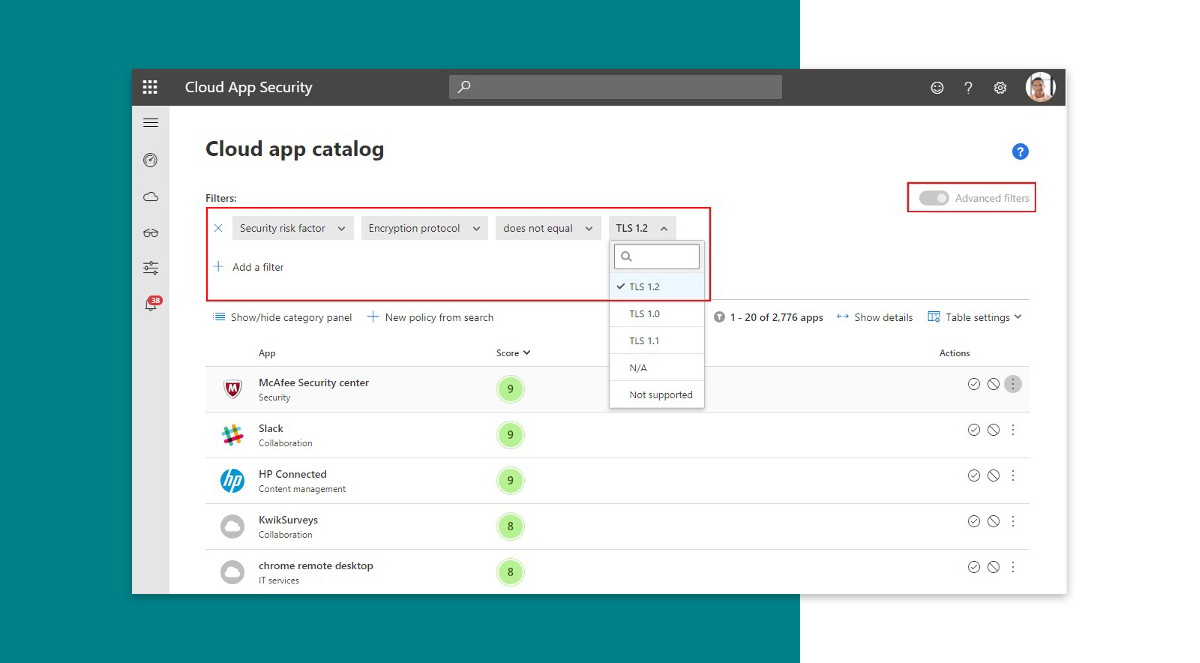
Task: Open the Table settings dropdown
Action: (x=975, y=317)
